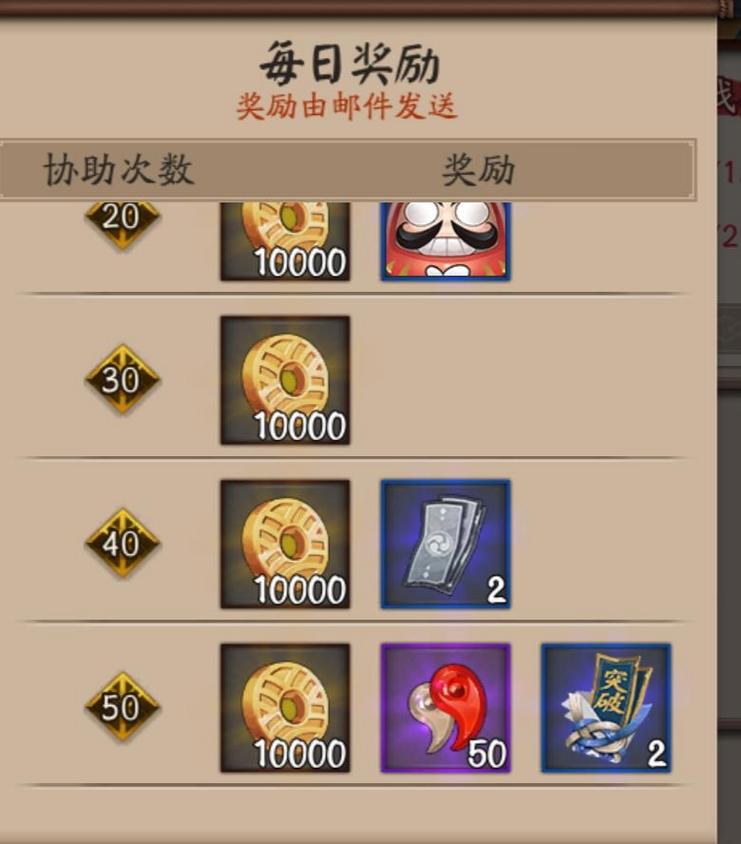The image size is (741, 844).
Task: Tap the partly hidden red tab at top right
Action: click(729, 97)
